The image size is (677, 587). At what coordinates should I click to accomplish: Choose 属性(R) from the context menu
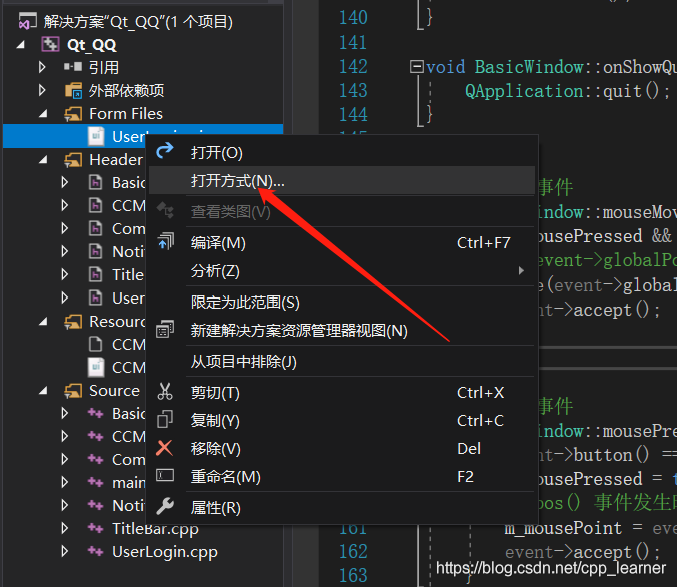tap(342, 508)
